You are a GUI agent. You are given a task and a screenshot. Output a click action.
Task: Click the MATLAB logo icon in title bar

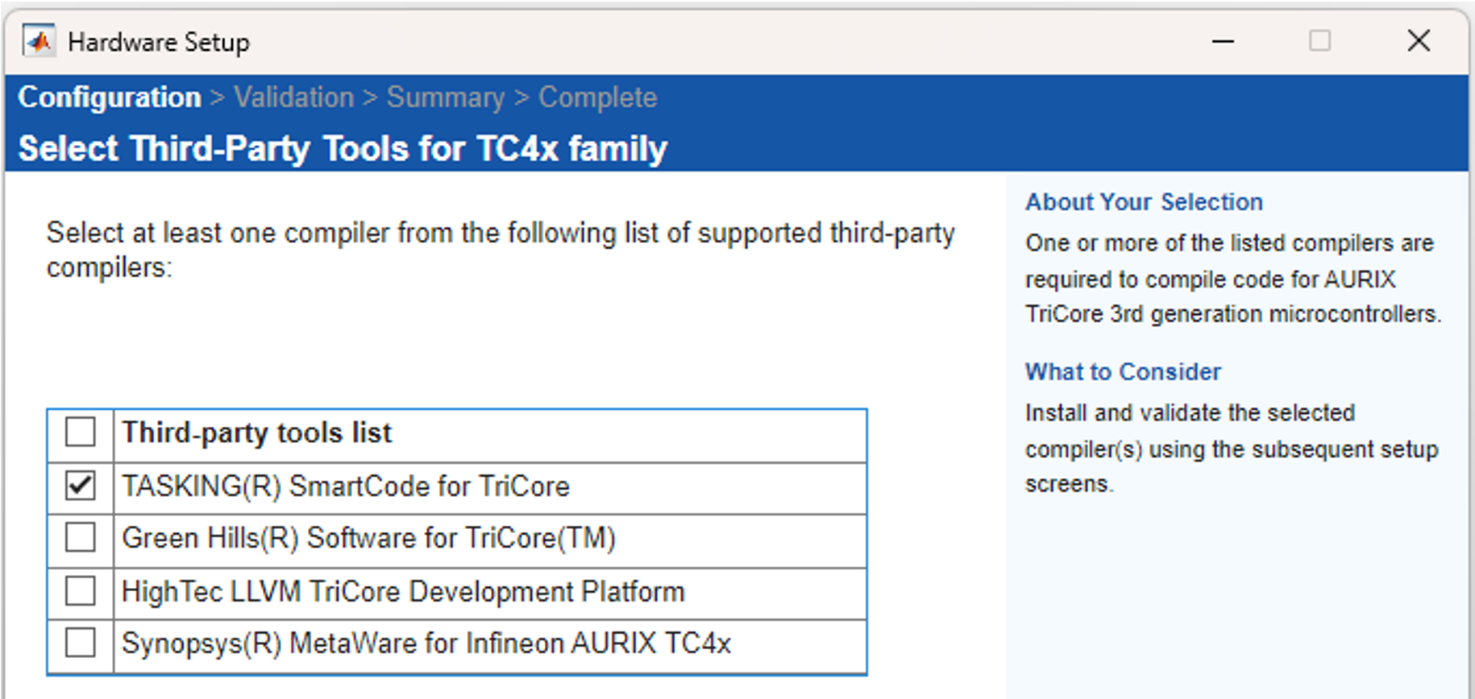coord(39,41)
